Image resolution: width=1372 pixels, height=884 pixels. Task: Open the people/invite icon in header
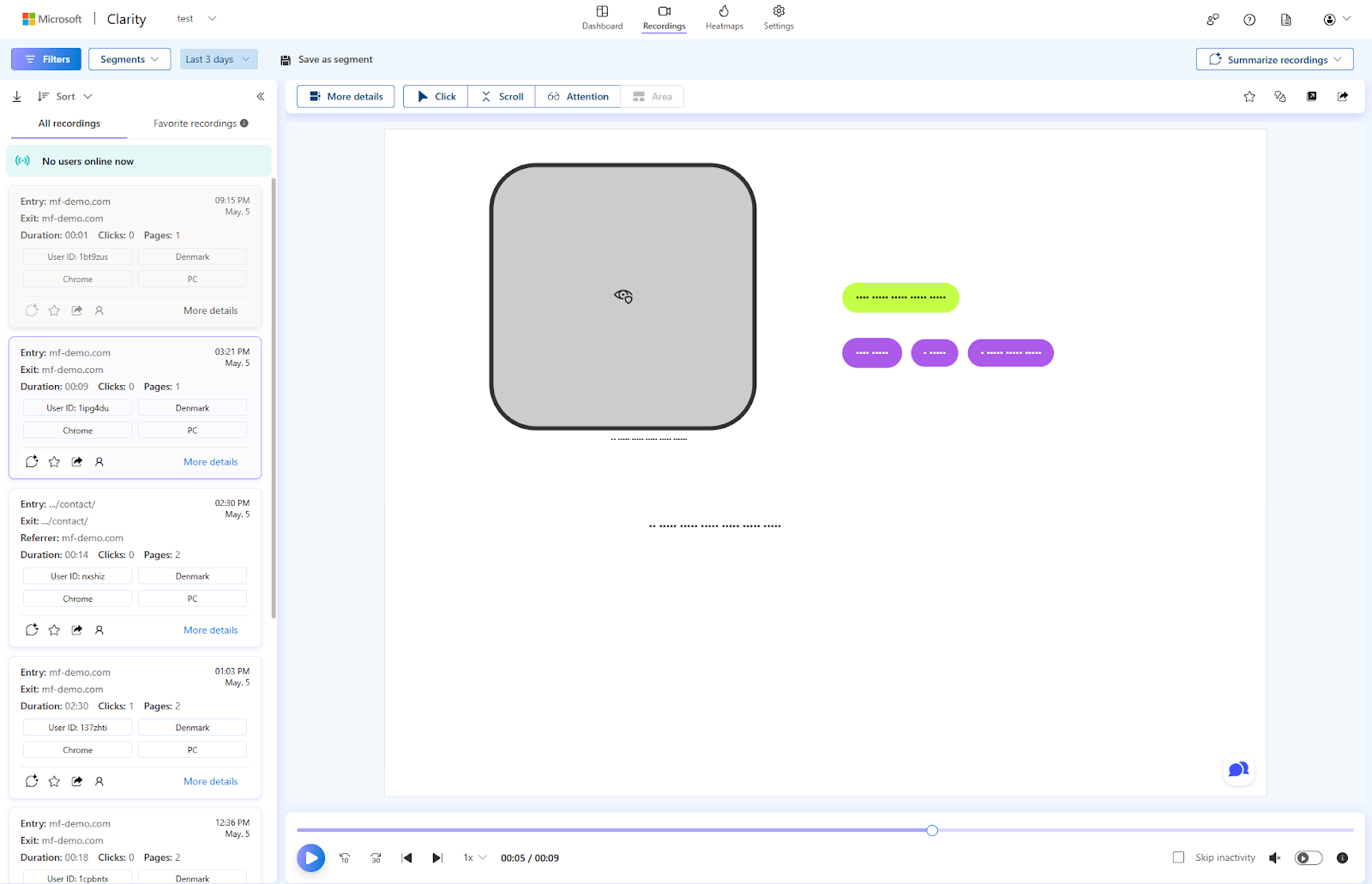(x=1213, y=20)
